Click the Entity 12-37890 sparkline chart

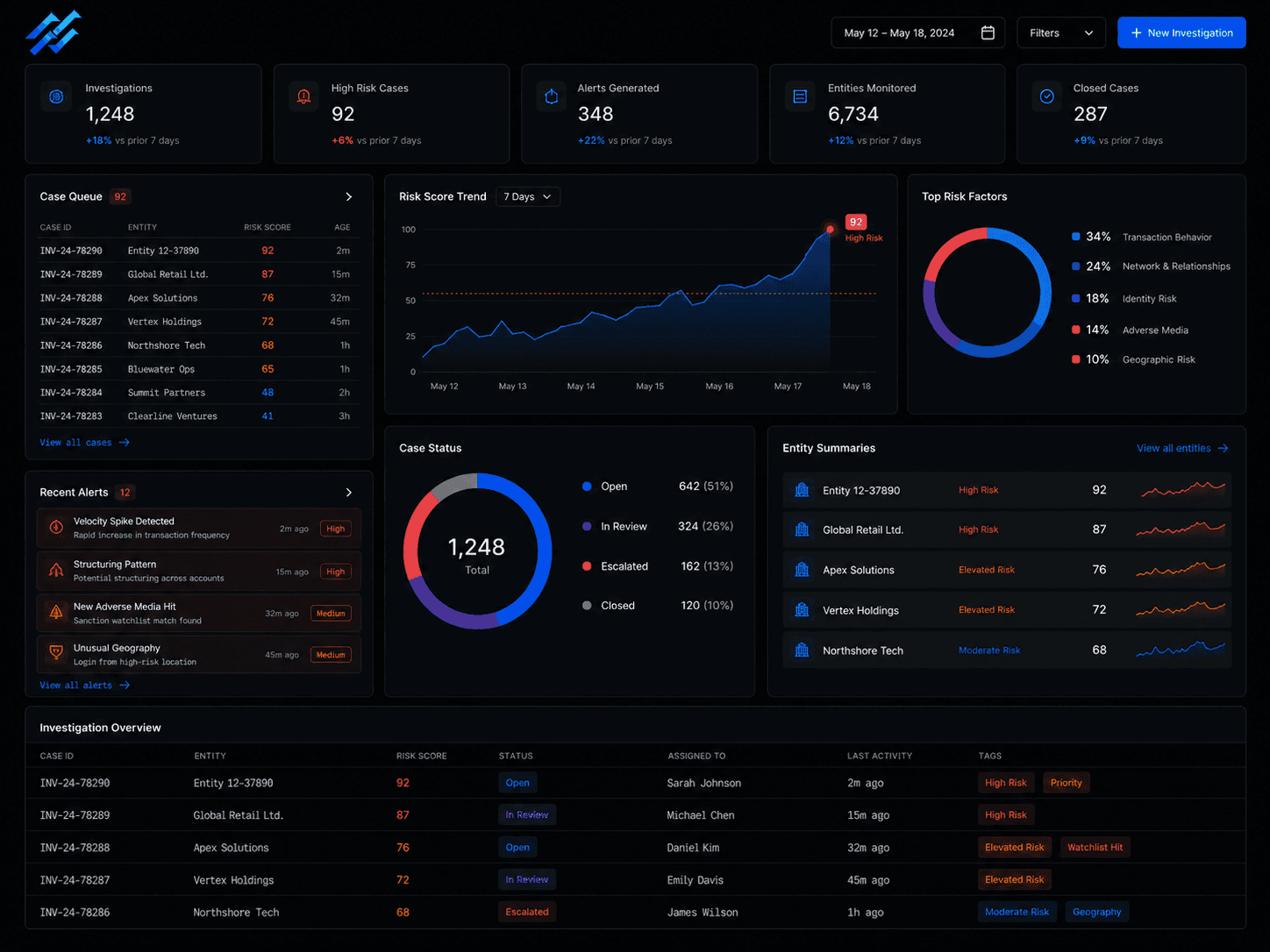point(1182,489)
